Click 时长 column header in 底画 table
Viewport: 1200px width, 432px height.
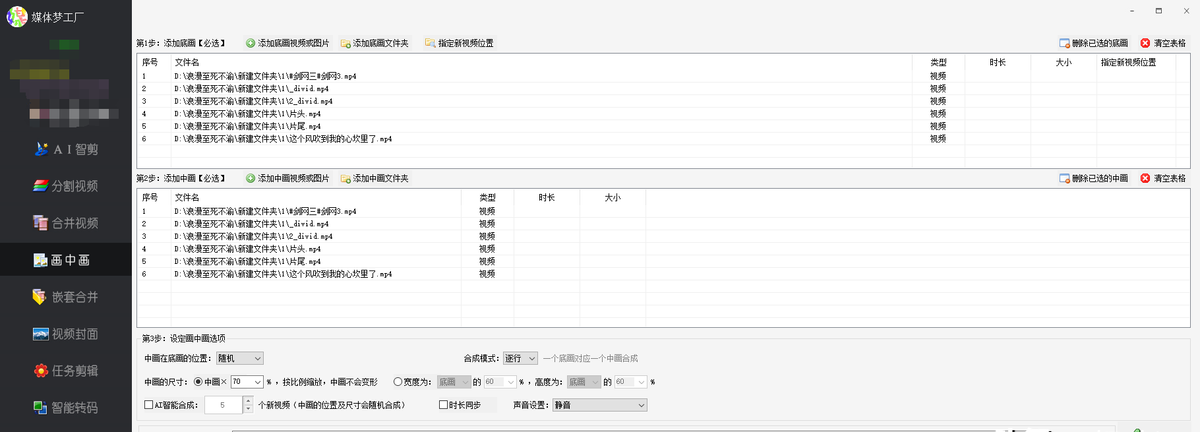pos(997,62)
